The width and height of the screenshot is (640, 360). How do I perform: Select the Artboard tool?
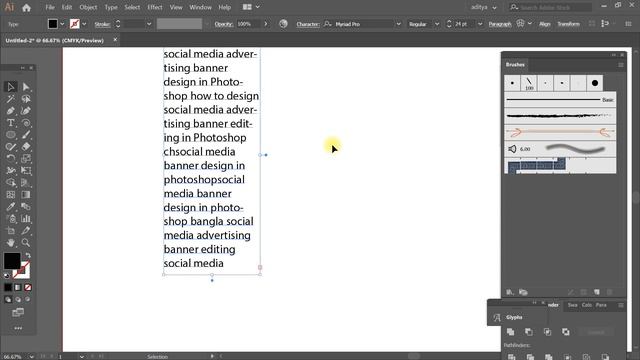point(11,231)
